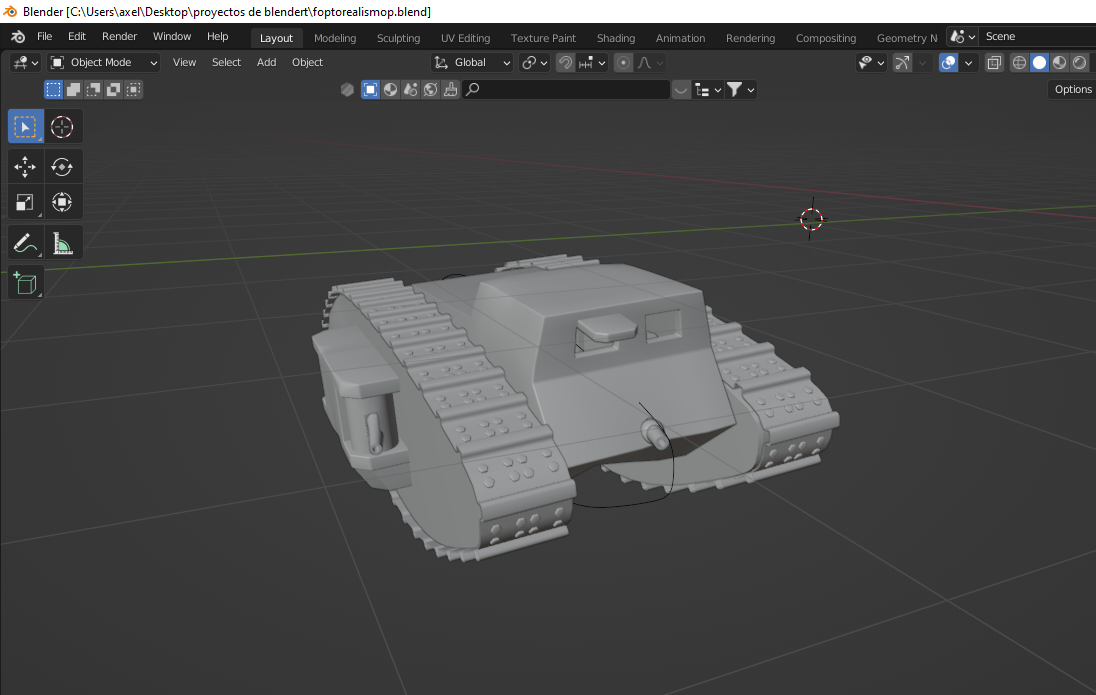This screenshot has height=695, width=1096.
Task: Open the editor type dropdown
Action: click(x=25, y=63)
